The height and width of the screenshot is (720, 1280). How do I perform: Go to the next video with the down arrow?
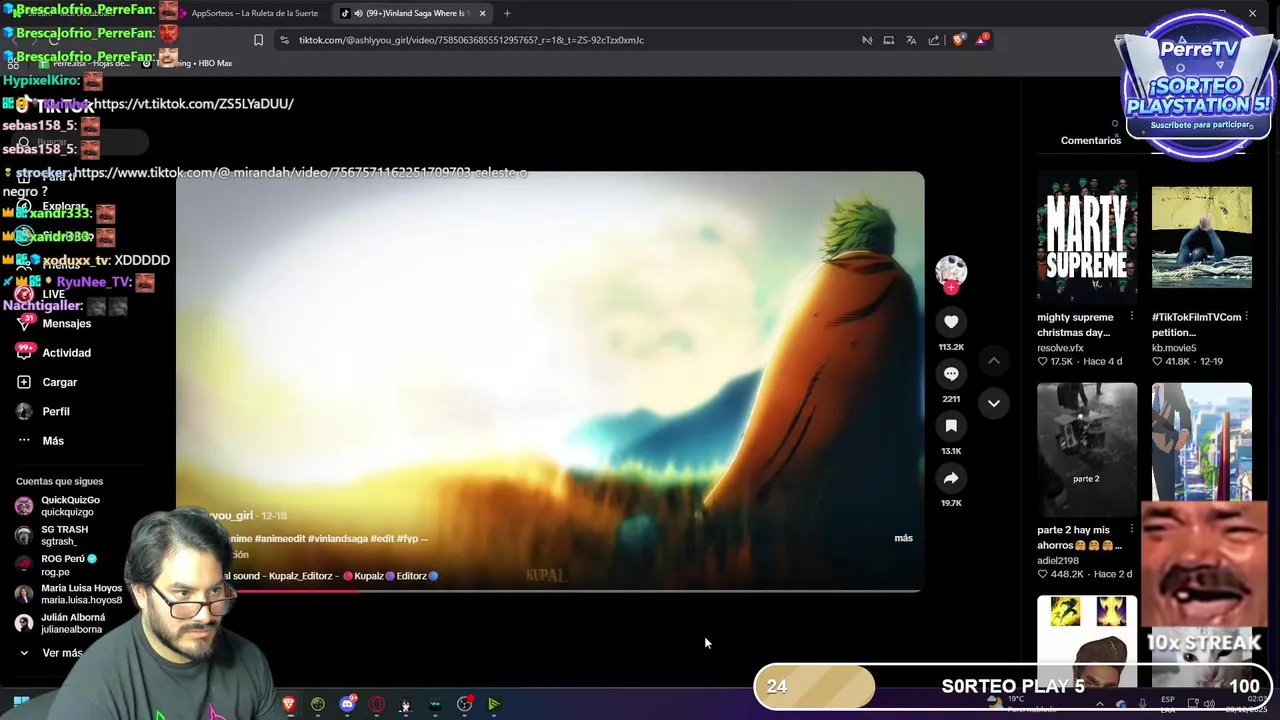point(994,403)
